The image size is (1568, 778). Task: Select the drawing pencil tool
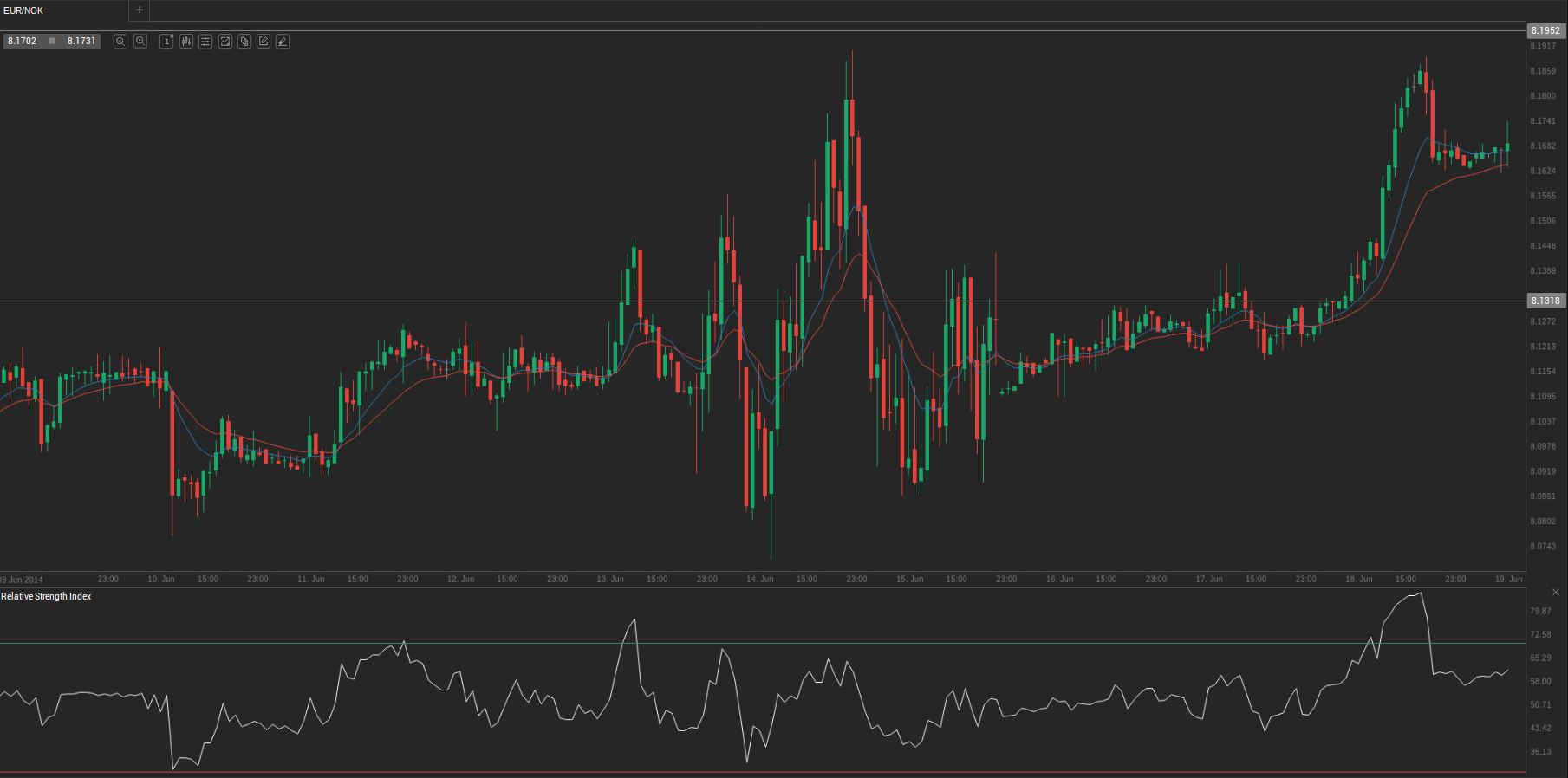(x=283, y=42)
